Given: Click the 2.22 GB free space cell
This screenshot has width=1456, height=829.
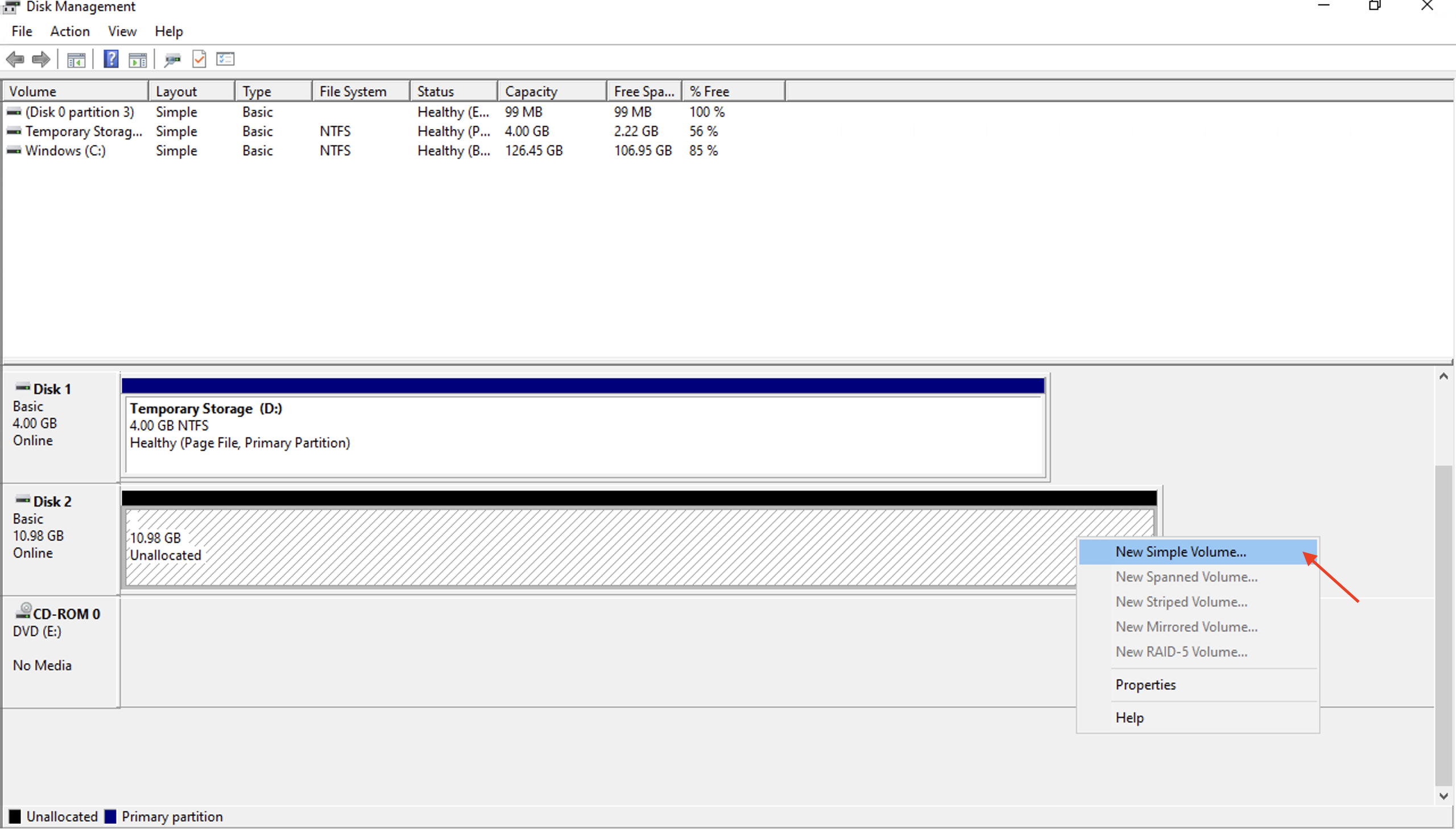Looking at the screenshot, I should 636,131.
